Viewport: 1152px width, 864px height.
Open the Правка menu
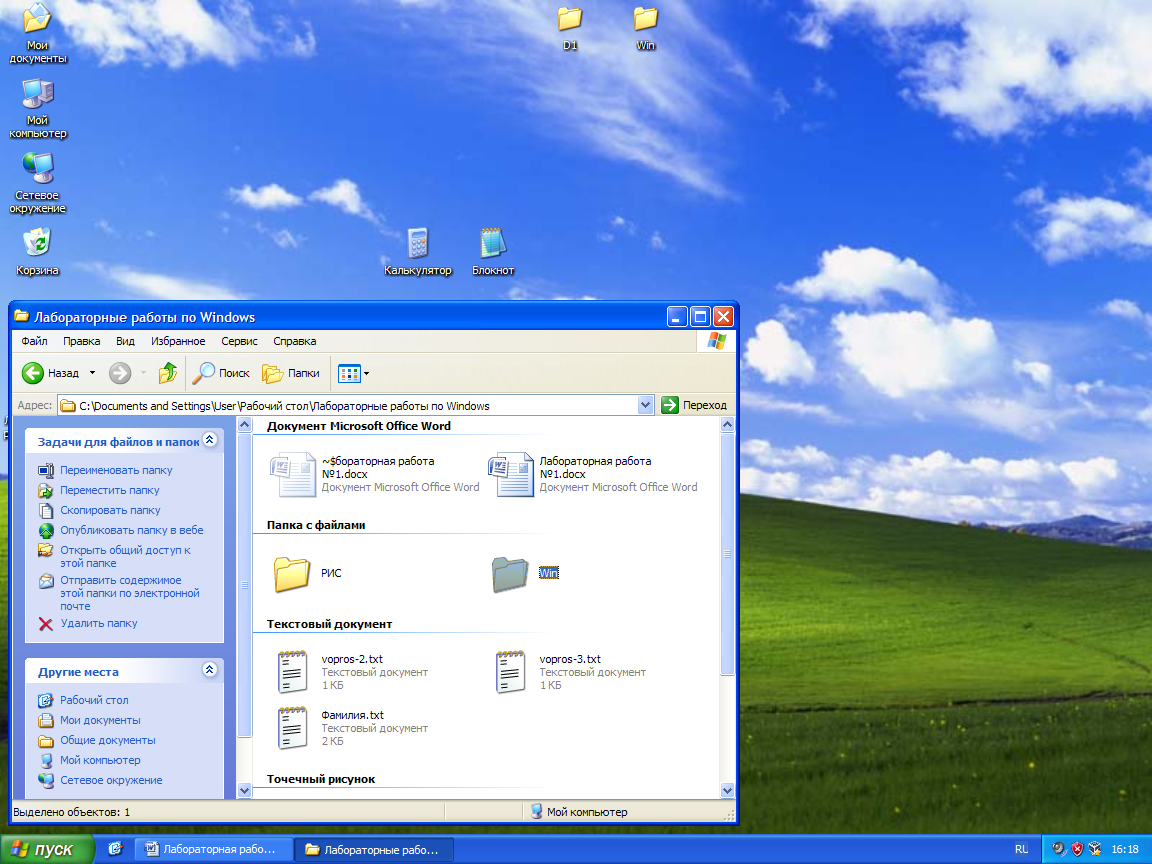[82, 341]
